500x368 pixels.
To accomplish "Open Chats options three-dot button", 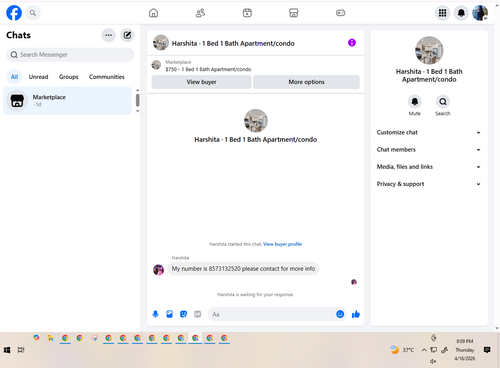I will (108, 35).
